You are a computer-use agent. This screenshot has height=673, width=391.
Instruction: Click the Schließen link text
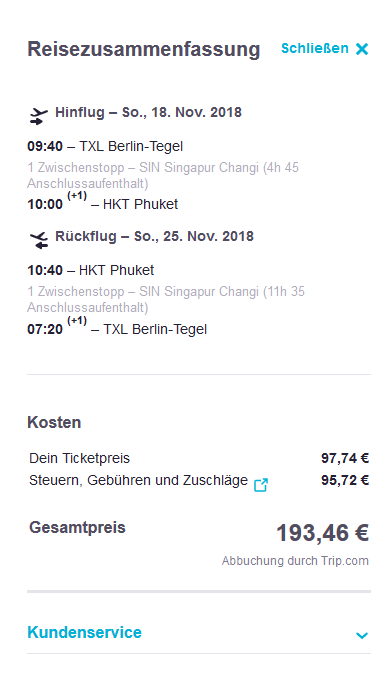click(x=315, y=48)
